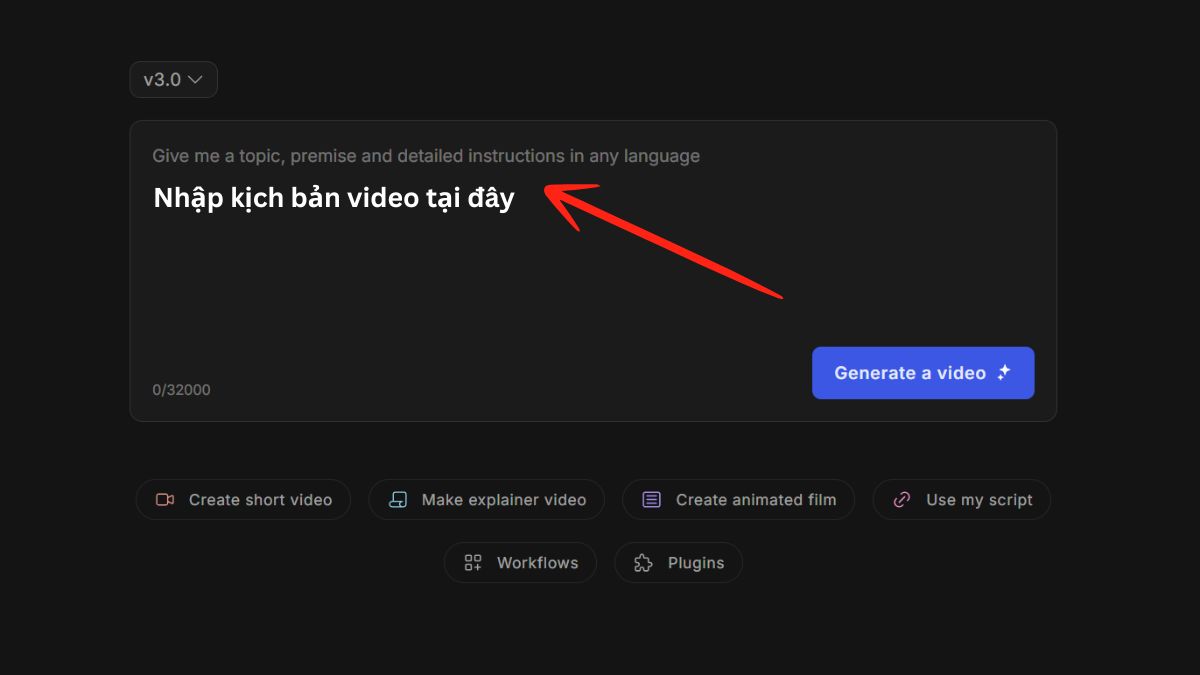Click the film icon on Create animated film
Screen dimensions: 1200x675
pos(652,500)
